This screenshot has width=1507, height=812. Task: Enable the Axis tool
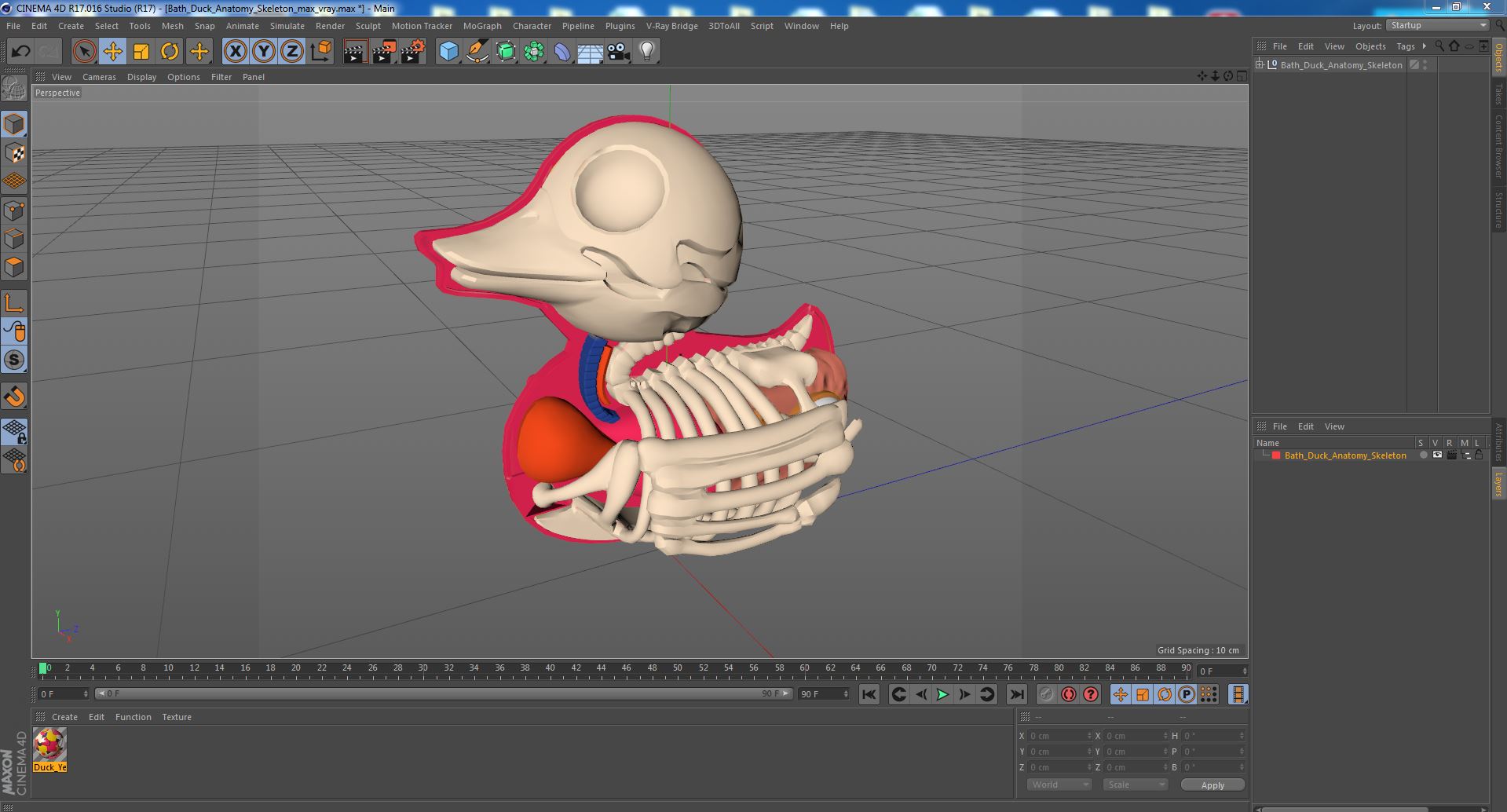coord(14,303)
